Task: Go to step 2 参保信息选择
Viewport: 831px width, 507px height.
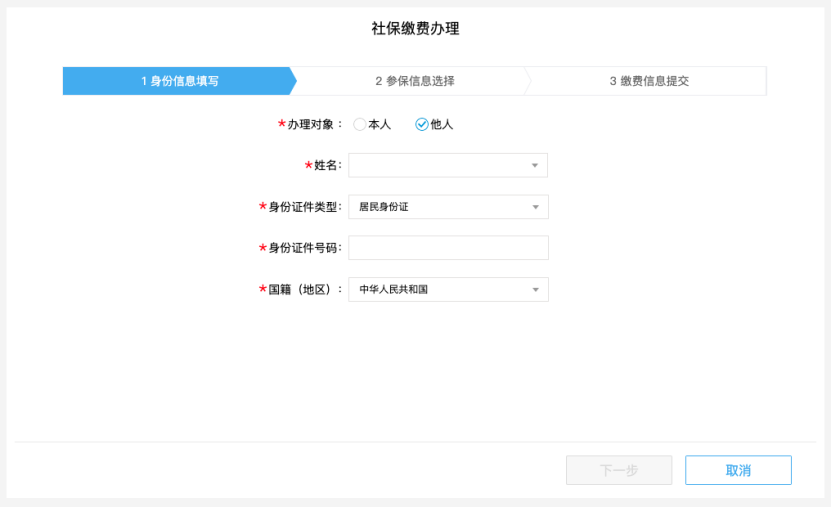Action: coord(414,81)
